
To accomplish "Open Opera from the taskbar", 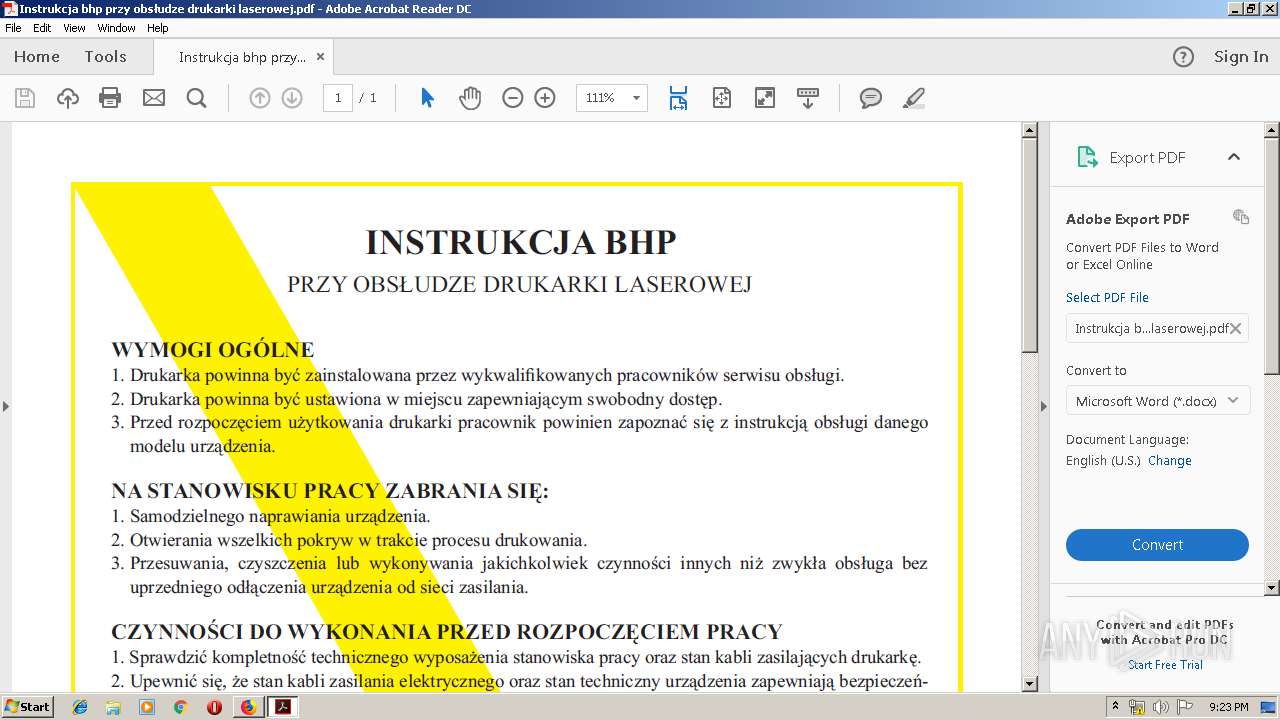I will pyautogui.click(x=214, y=707).
